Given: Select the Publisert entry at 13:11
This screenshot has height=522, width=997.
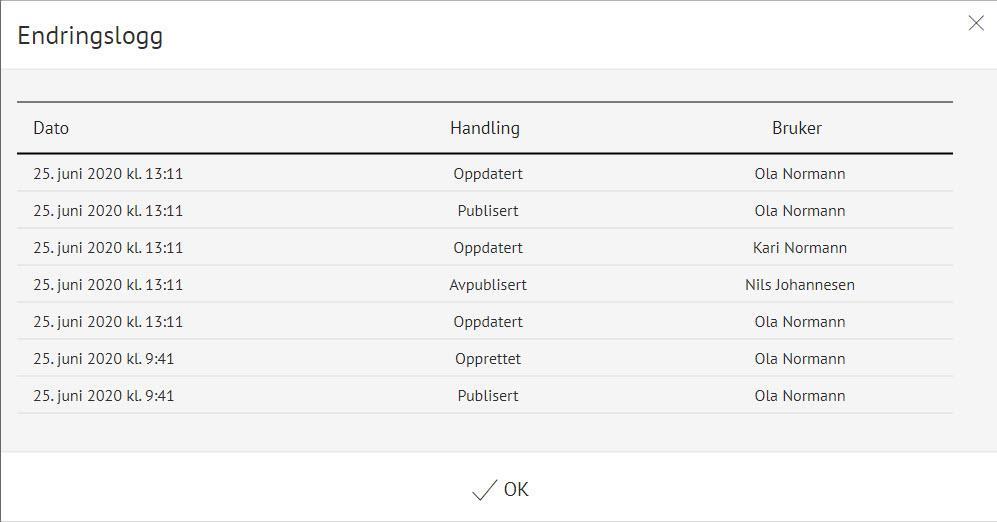Looking at the screenshot, I should coord(488,211).
